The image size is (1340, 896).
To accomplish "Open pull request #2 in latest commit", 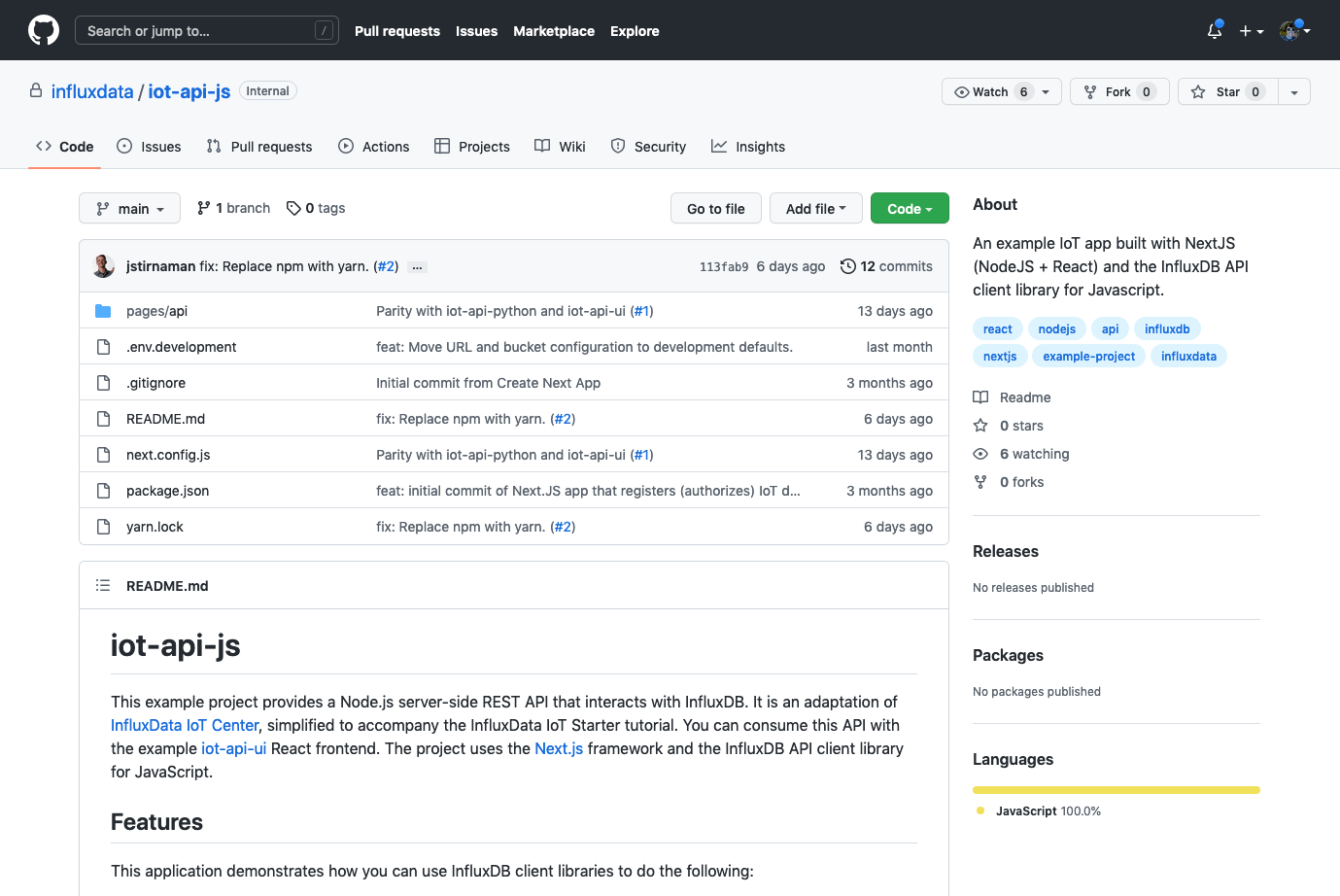I will 386,266.
